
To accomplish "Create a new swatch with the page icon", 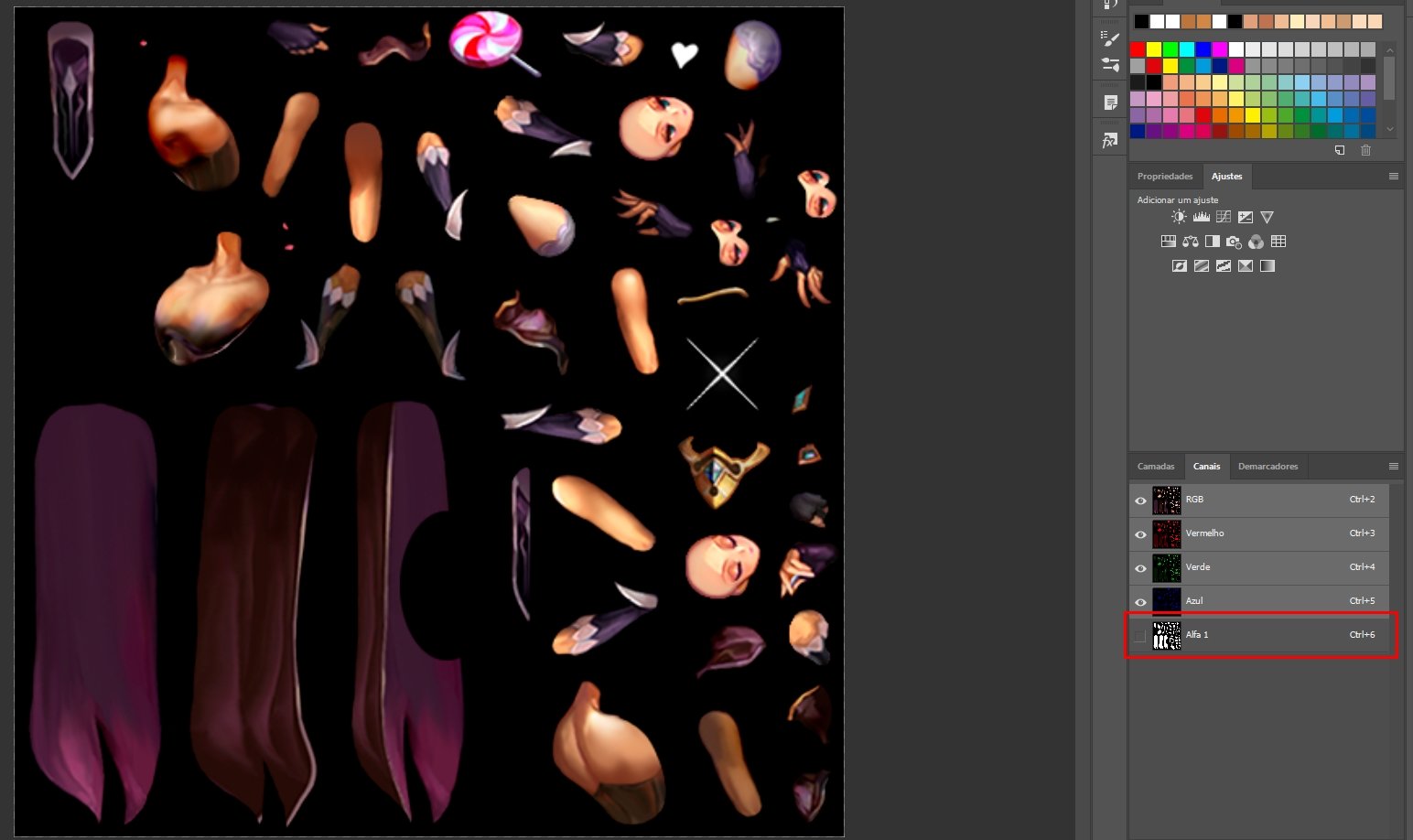I will 1340,150.
